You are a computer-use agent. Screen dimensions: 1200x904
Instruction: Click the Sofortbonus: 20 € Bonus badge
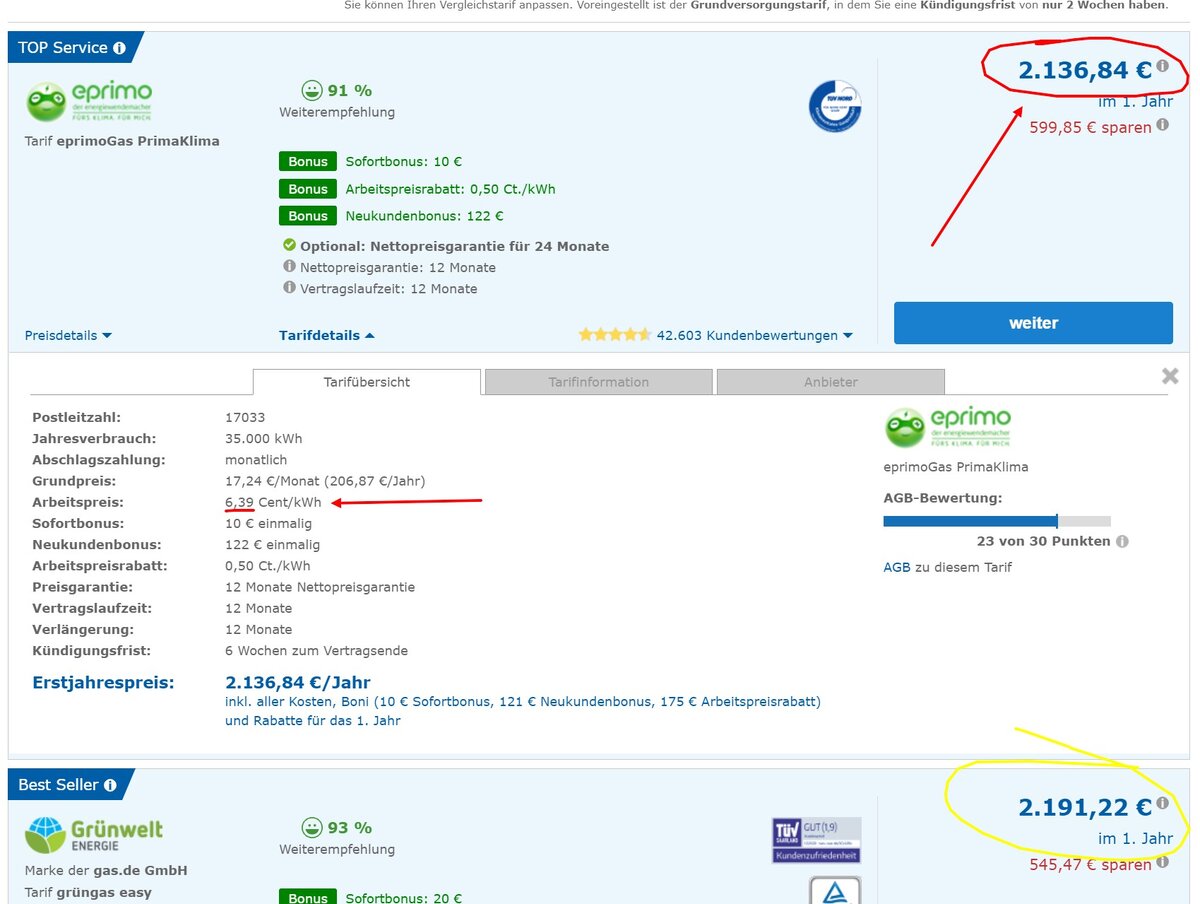[x=308, y=898]
